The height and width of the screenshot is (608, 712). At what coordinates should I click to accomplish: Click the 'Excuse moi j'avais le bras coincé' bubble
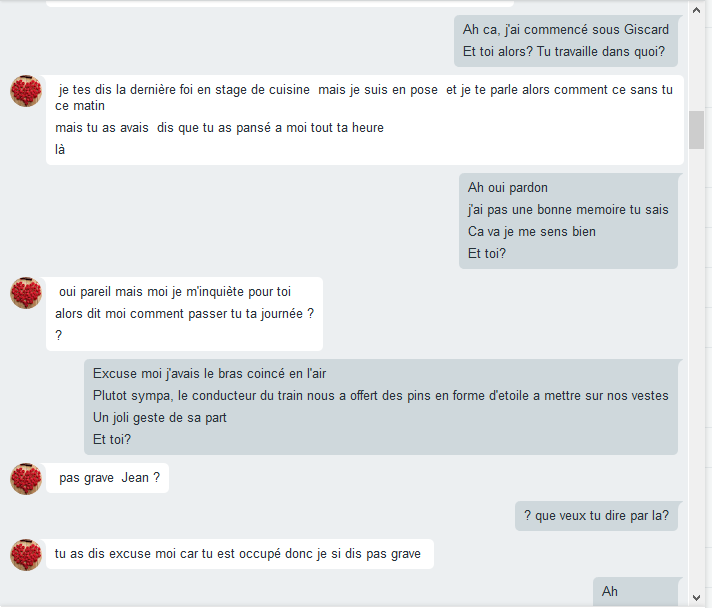tap(381, 407)
